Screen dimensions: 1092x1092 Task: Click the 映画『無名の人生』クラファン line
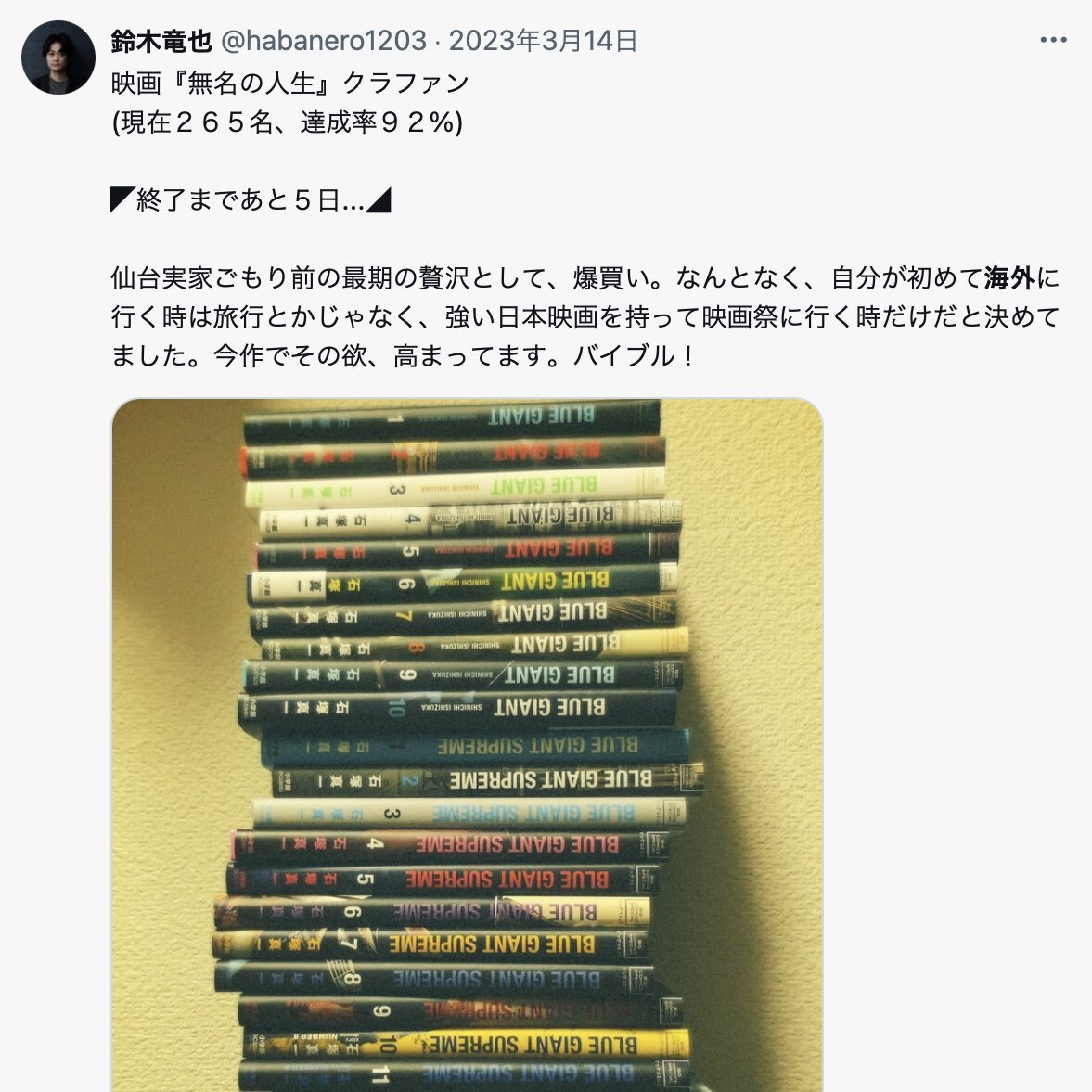pyautogui.click(x=290, y=83)
